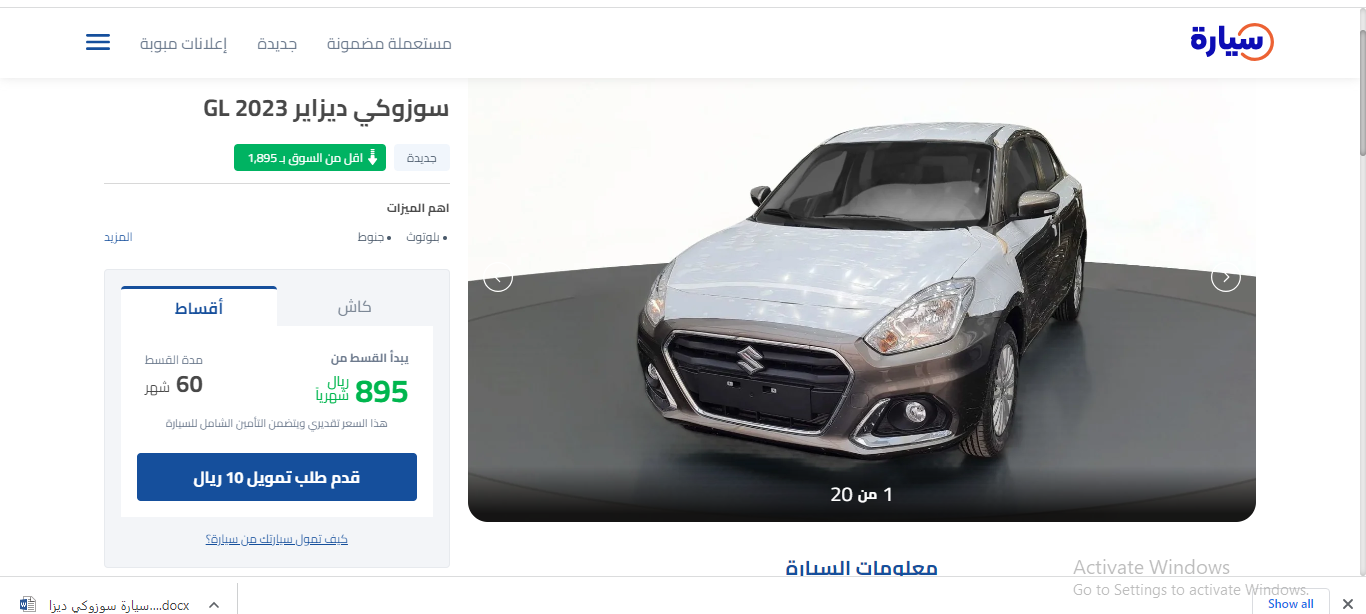The width and height of the screenshot is (1366, 614).
Task: Open the مستعملة مضمونة menu item
Action: 389,44
